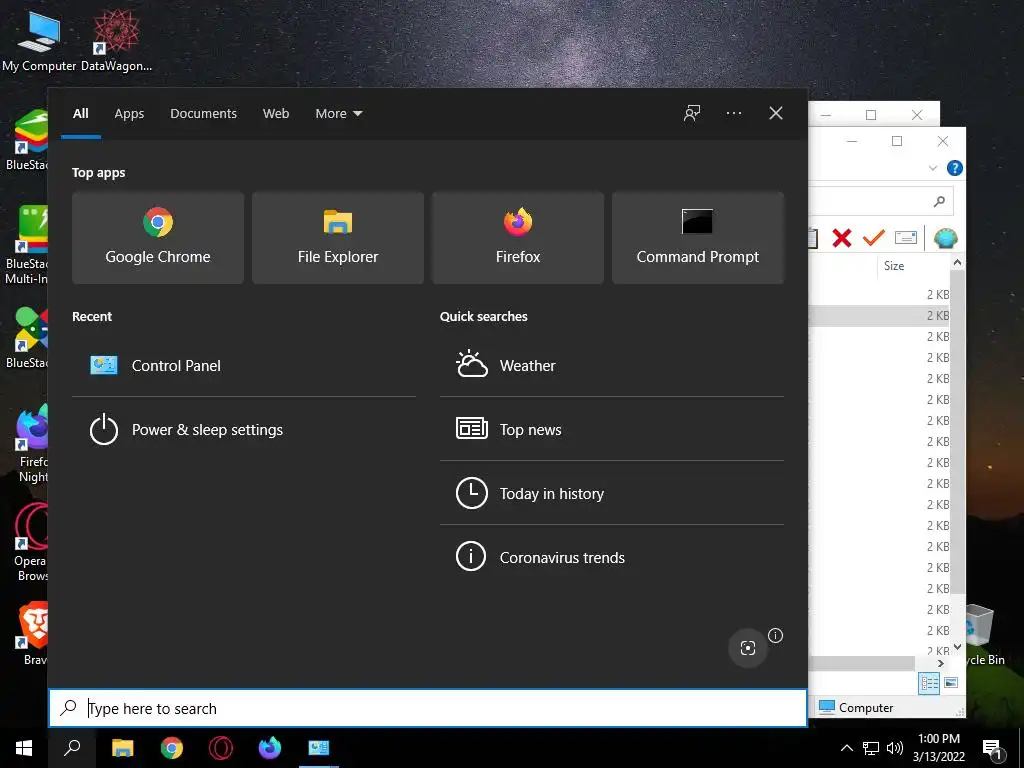1024x768 pixels.
Task: Switch to the All search tab
Action: (81, 114)
